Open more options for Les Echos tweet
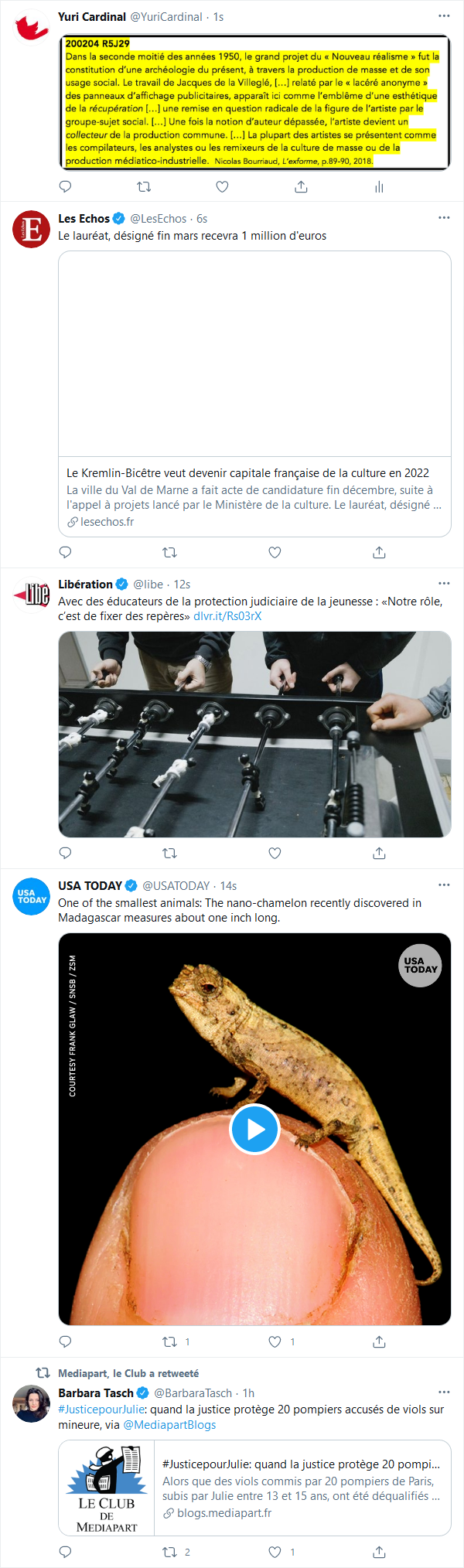 click(x=444, y=218)
